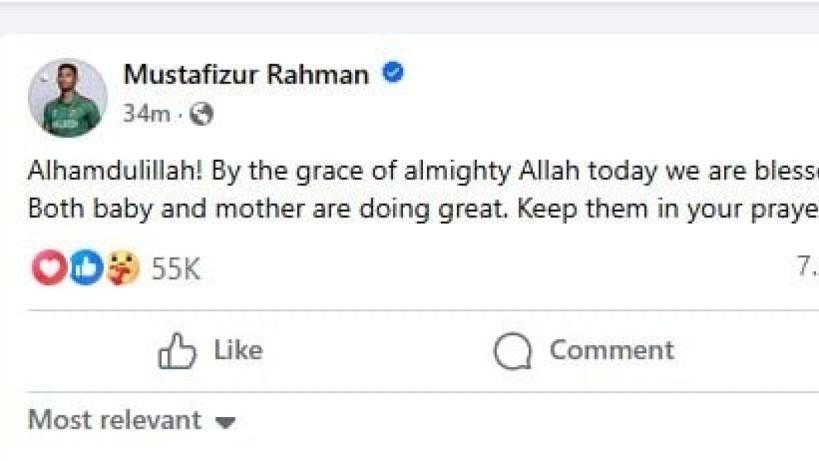
Task: Click the arrow next to Most relevant
Action: point(226,422)
